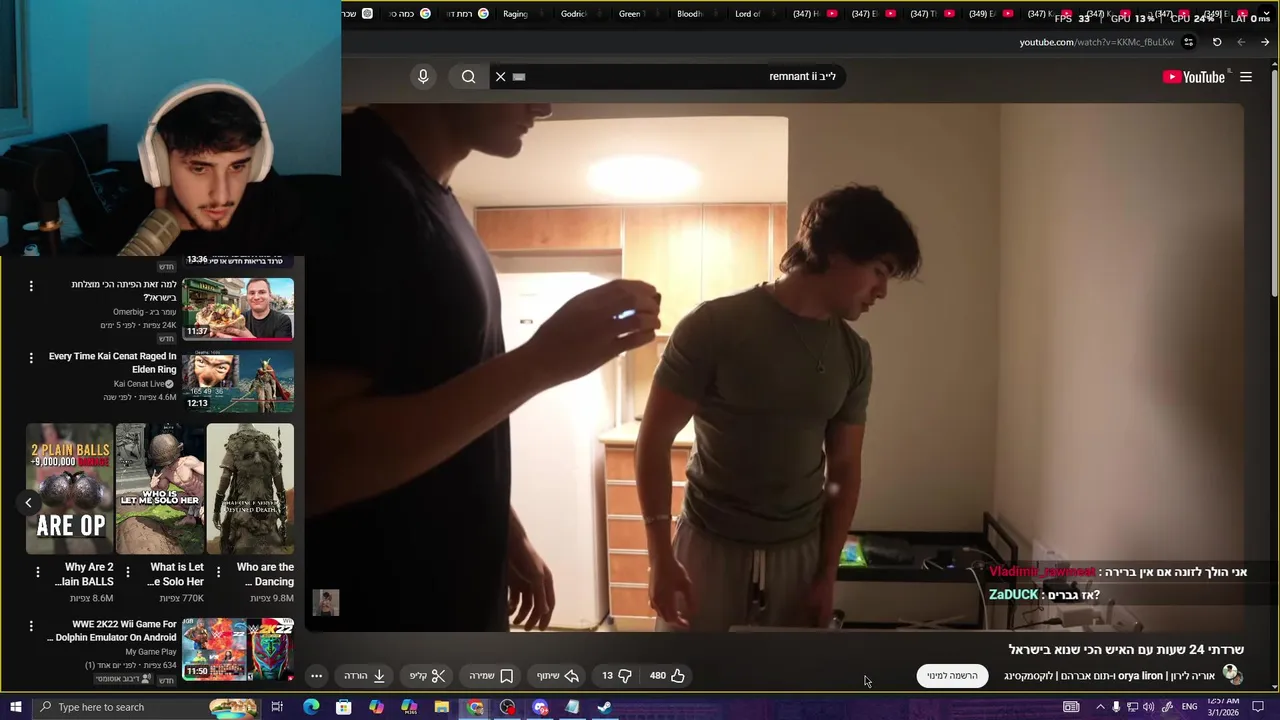Open the Windows Start menu

[16, 707]
